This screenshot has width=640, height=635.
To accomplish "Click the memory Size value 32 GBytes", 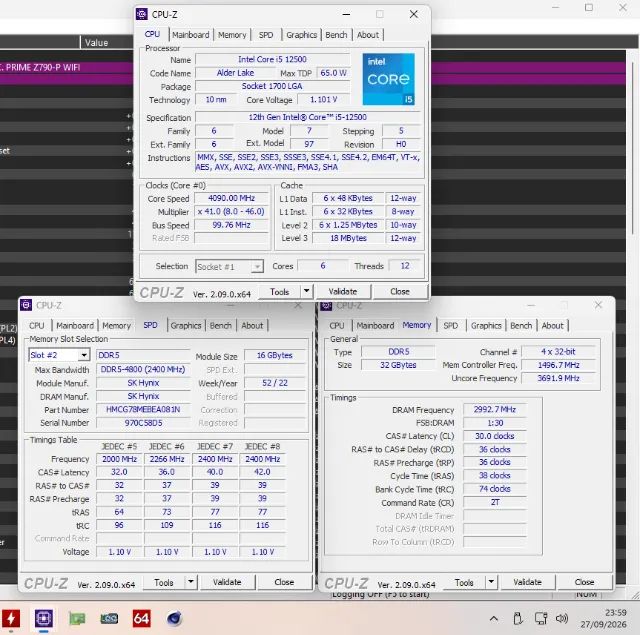I will tap(398, 365).
